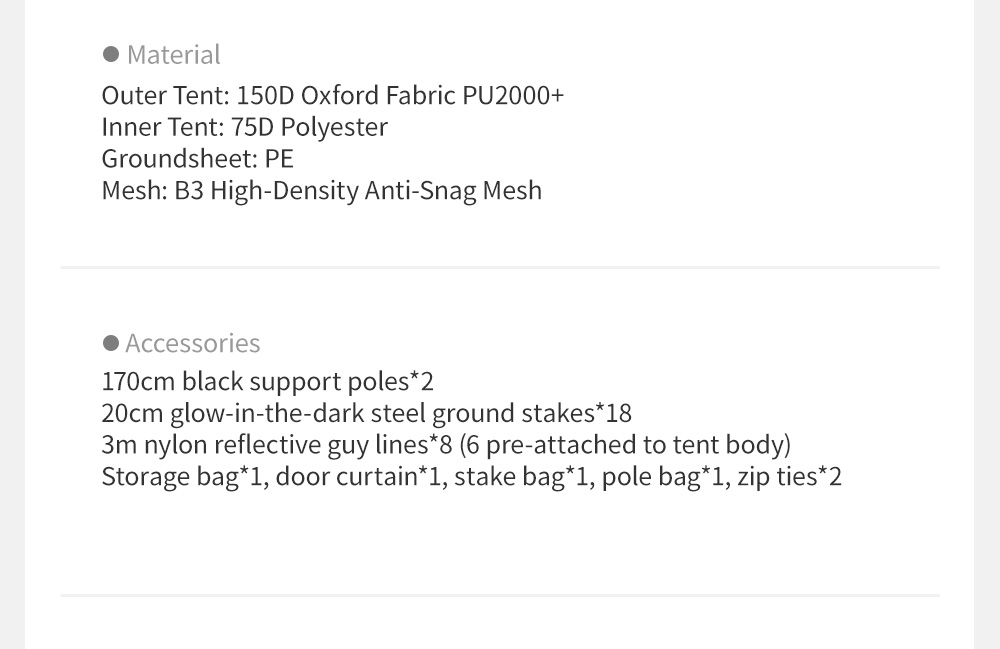The image size is (1000, 649).
Task: Click the "zip ties*2" item
Action: (790, 476)
